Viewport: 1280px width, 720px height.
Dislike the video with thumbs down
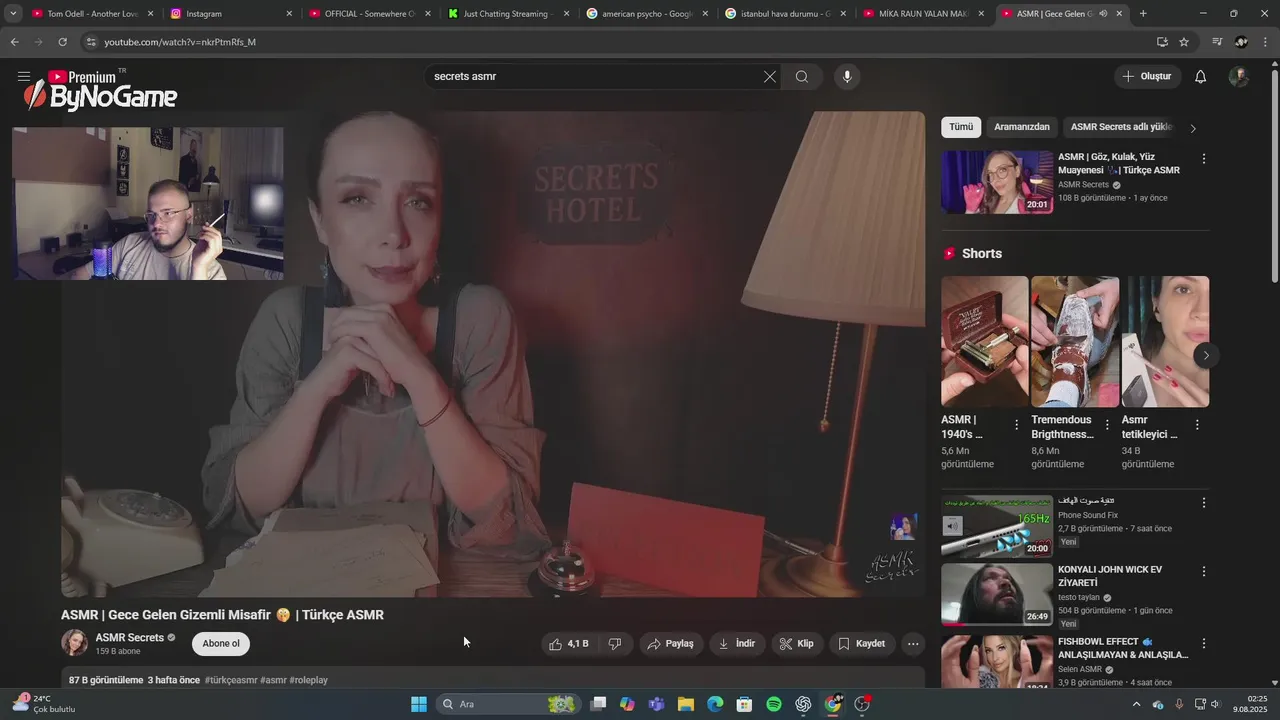click(x=615, y=644)
